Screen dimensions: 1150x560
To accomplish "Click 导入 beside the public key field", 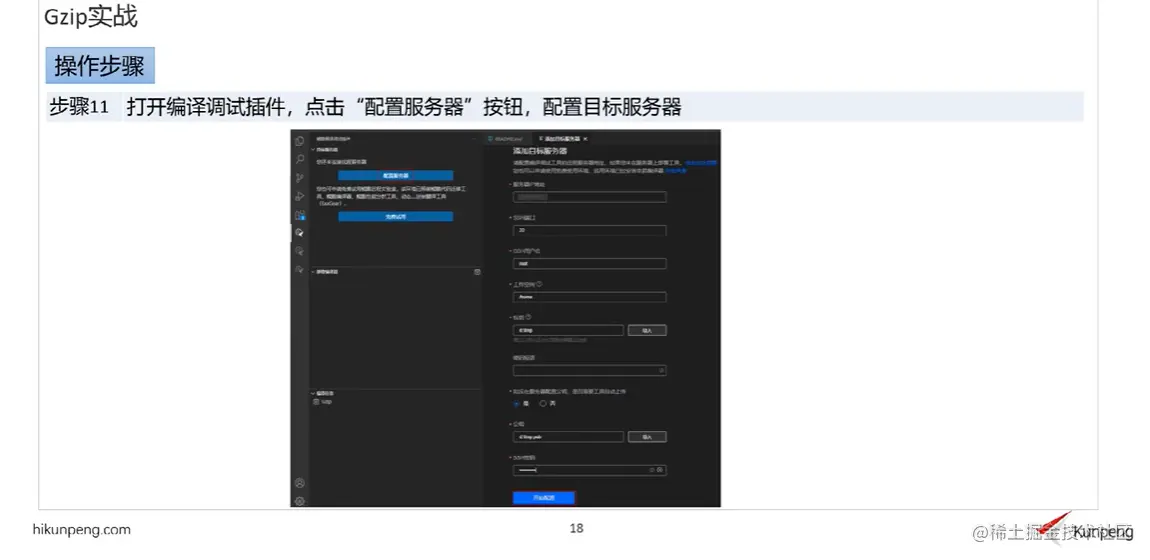I will click(x=647, y=437).
